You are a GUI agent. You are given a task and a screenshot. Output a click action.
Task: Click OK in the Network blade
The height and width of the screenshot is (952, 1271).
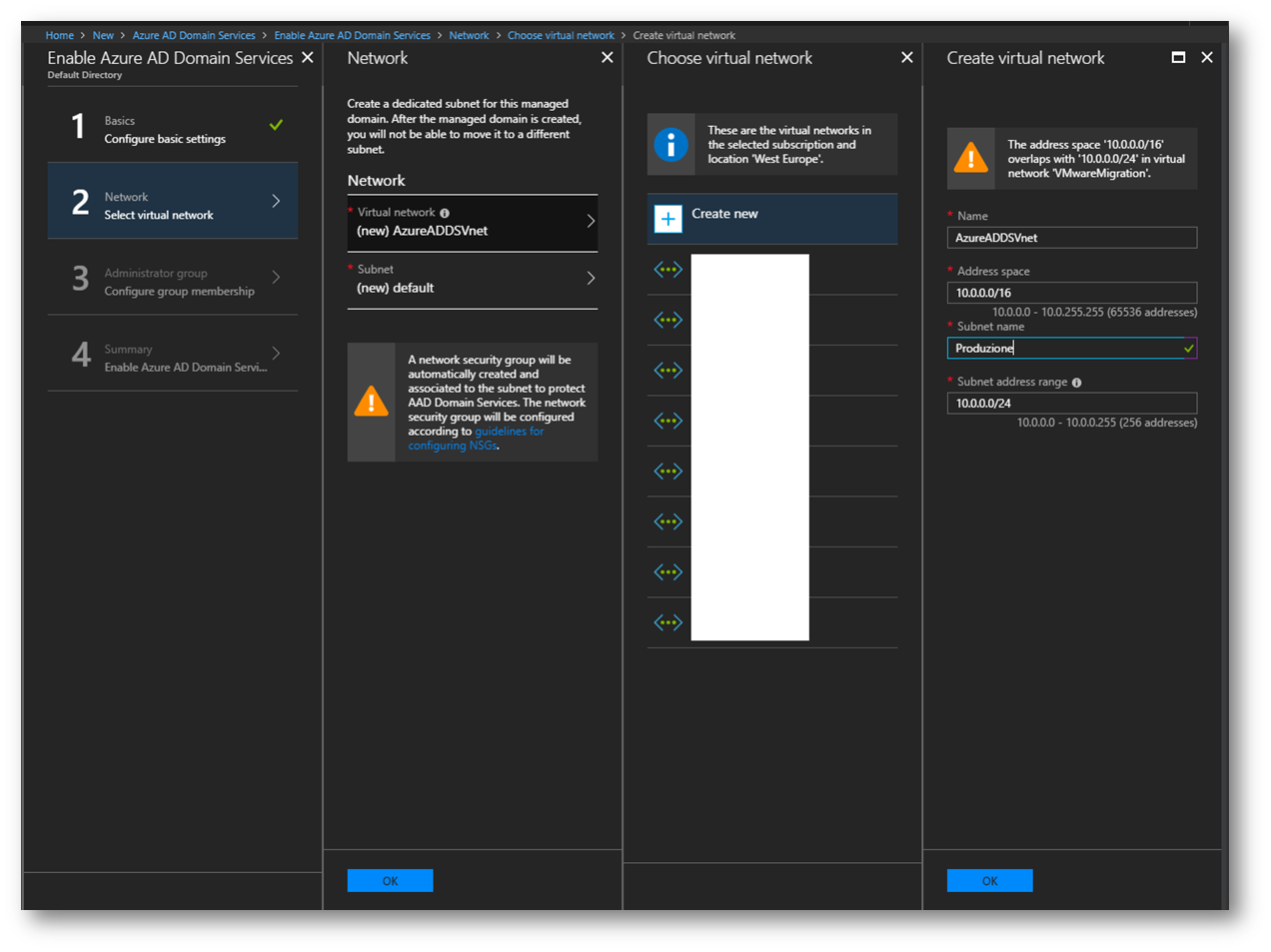tap(390, 880)
